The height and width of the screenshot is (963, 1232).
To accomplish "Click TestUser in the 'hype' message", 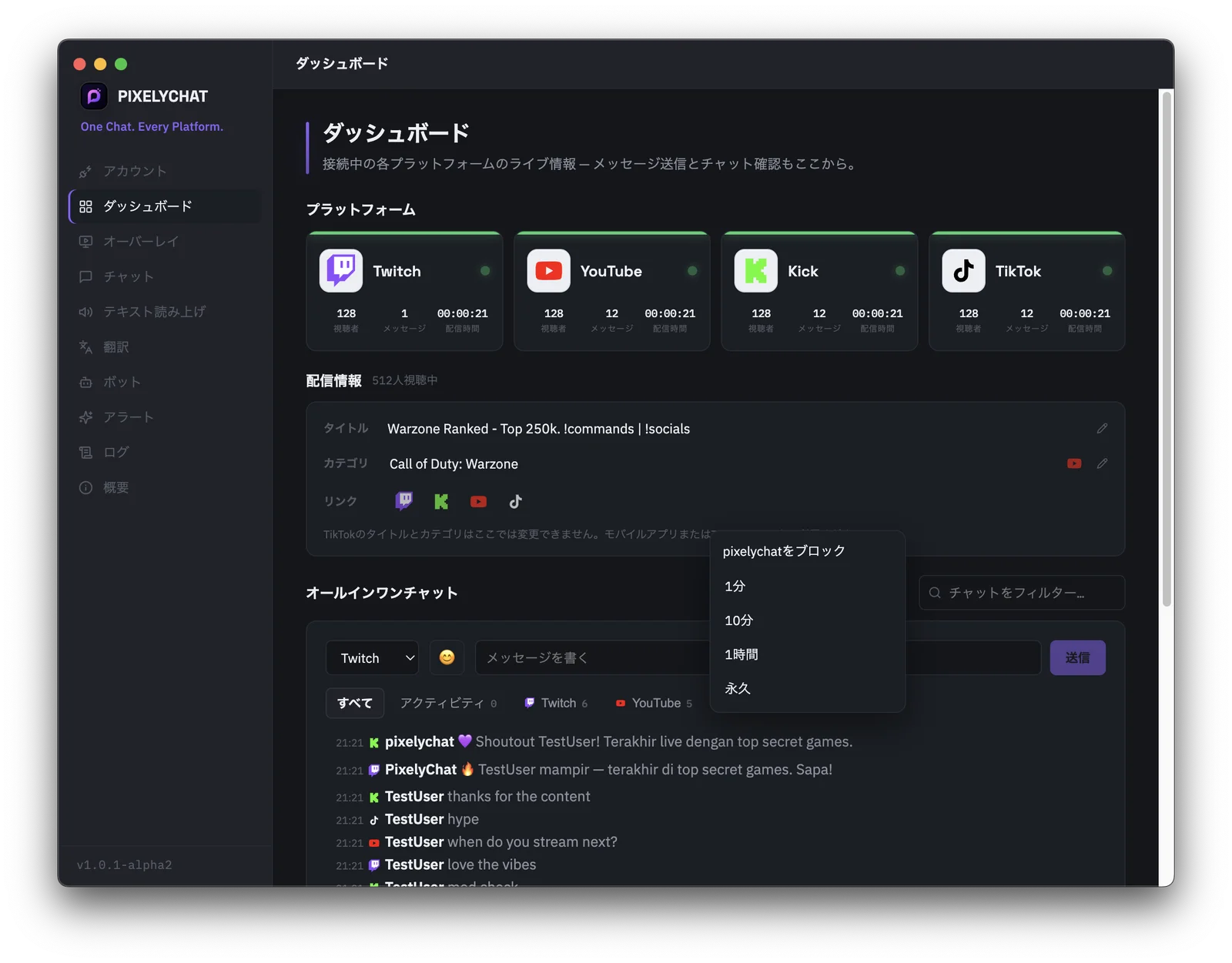I will (414, 819).
